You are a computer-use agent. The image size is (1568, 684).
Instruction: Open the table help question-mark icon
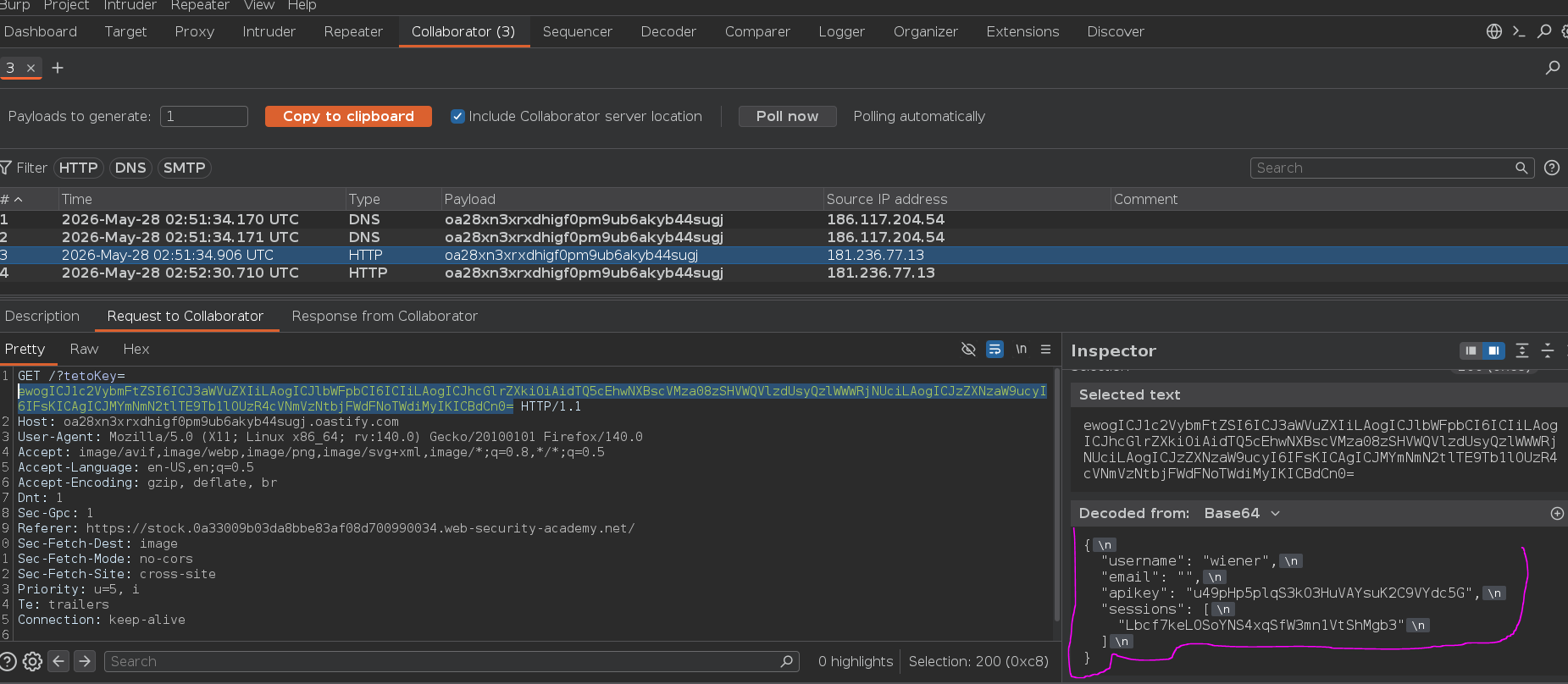point(1552,168)
